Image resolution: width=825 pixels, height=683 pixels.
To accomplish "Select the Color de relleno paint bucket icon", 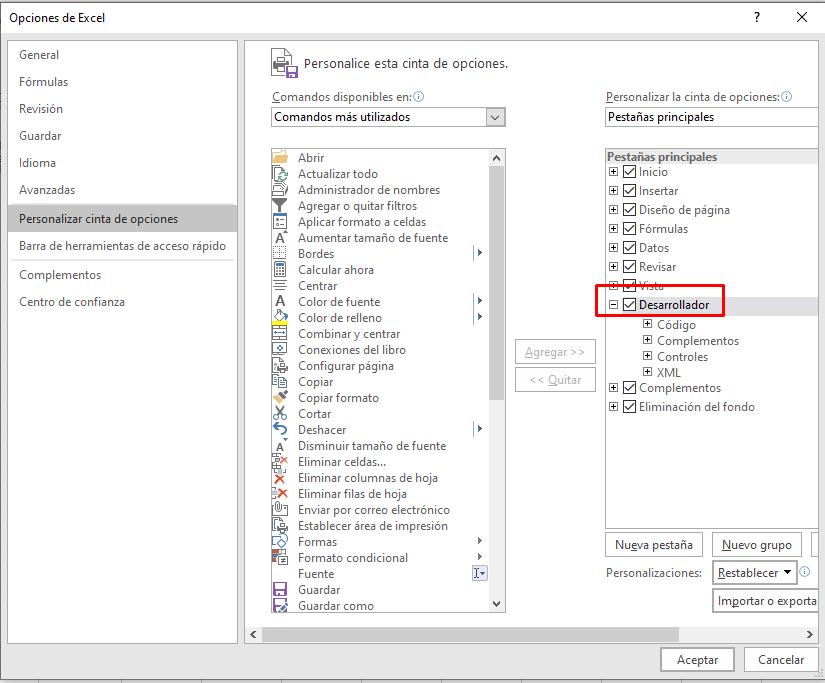I will pyautogui.click(x=280, y=318).
